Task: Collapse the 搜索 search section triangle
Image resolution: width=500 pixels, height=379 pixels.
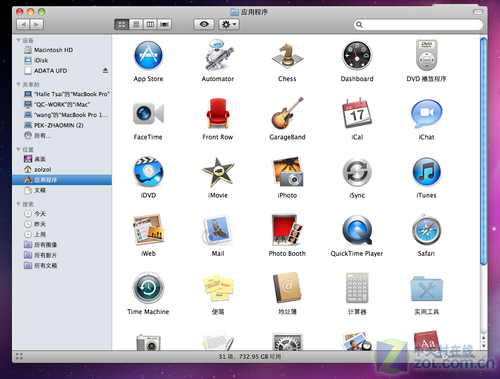Action: (x=19, y=204)
